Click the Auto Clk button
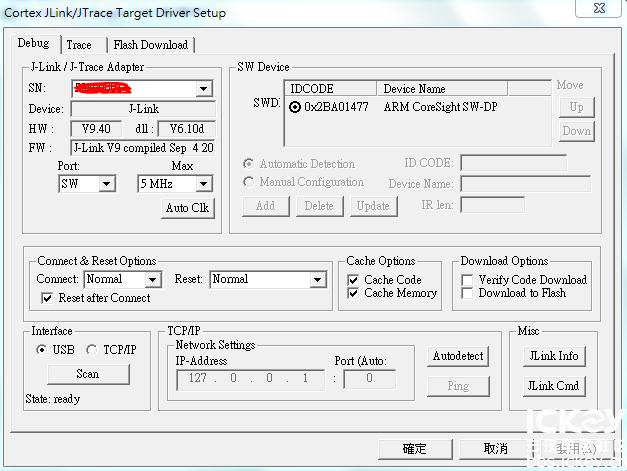 [188, 208]
